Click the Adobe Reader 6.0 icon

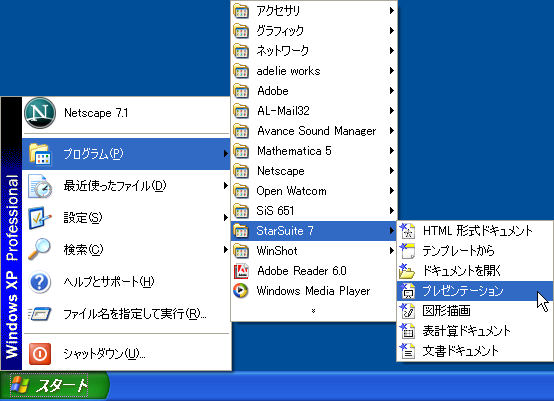point(241,271)
